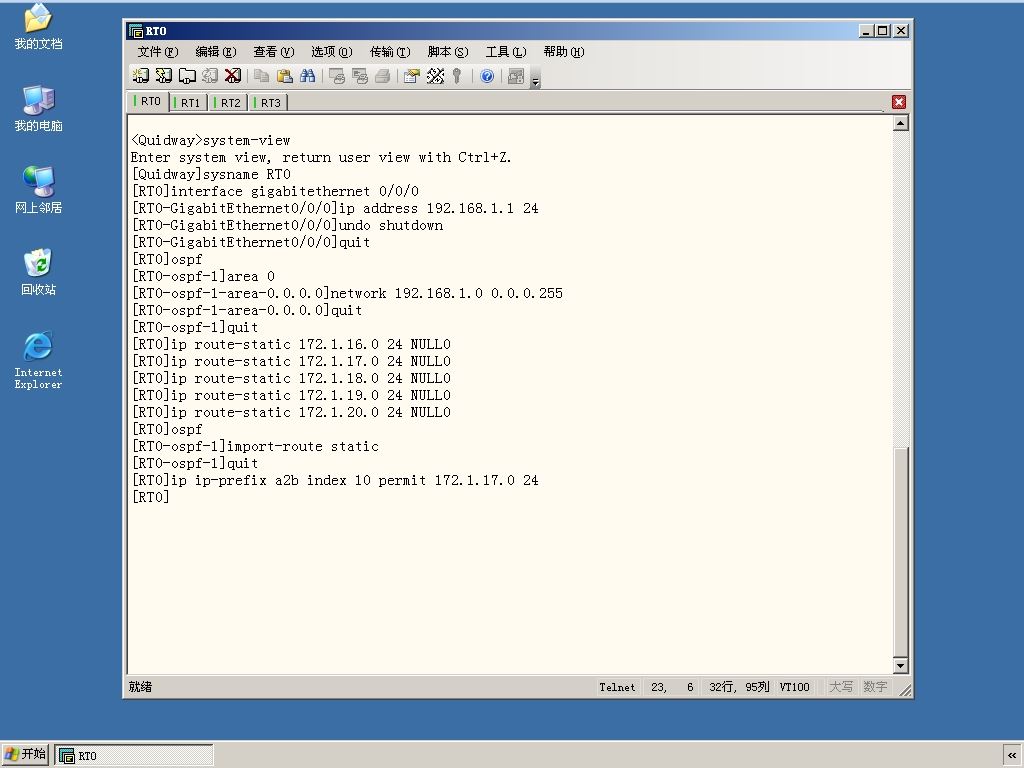Click the 'ip address 192.168.1.1 24' line
This screenshot has width=1024, height=768.
click(x=334, y=208)
